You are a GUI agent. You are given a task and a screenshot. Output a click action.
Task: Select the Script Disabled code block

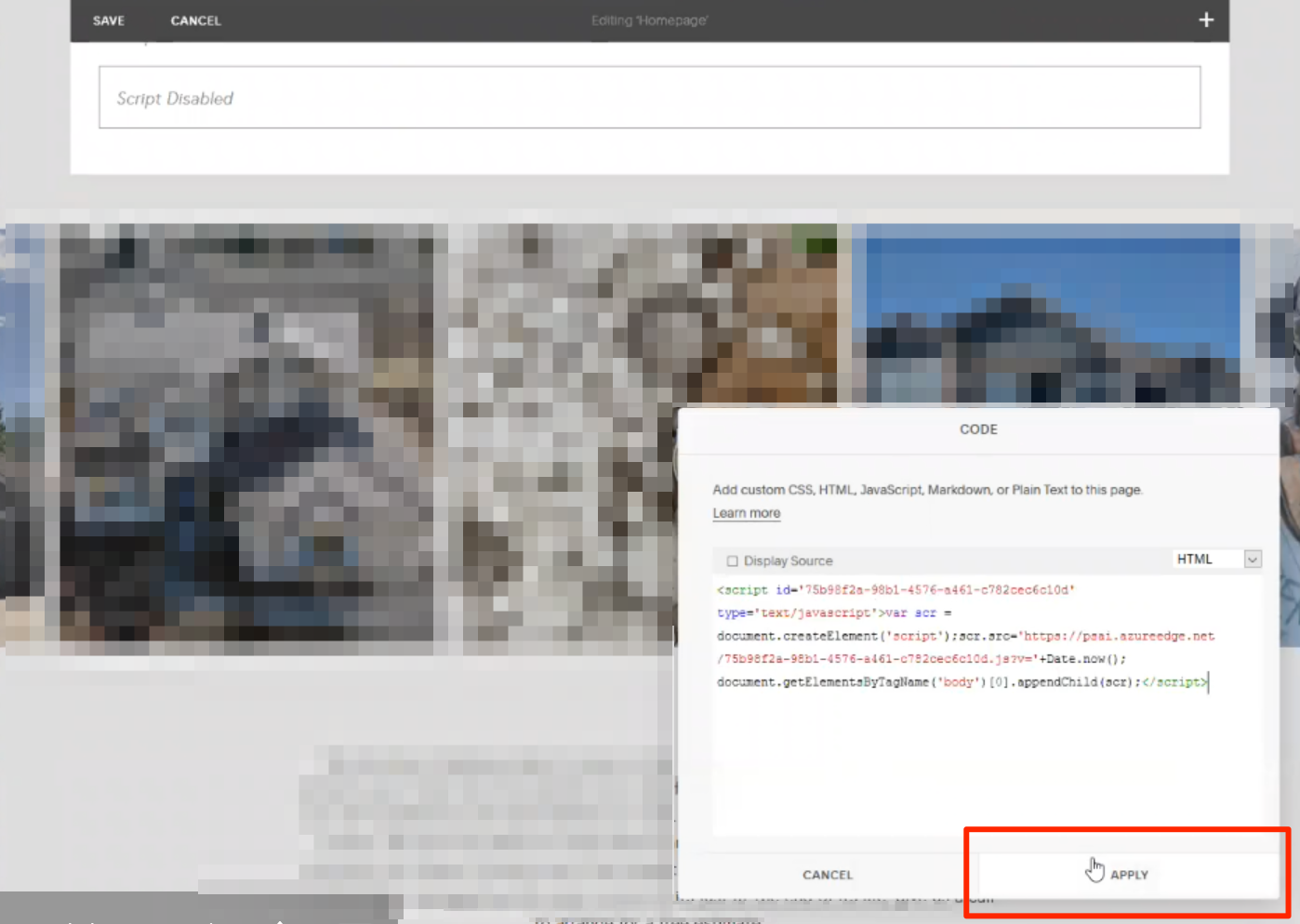(x=649, y=98)
